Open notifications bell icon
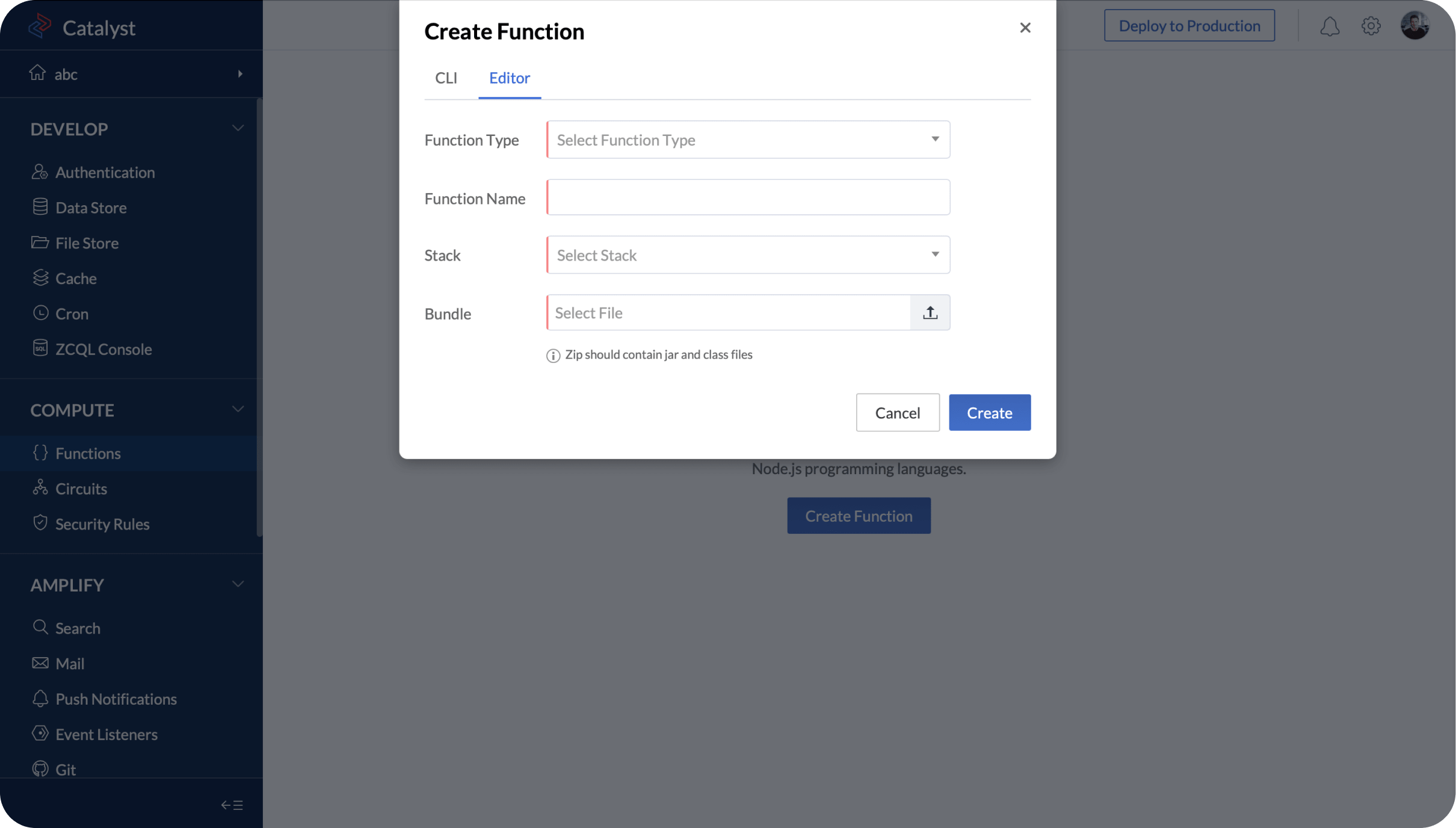 (1330, 26)
